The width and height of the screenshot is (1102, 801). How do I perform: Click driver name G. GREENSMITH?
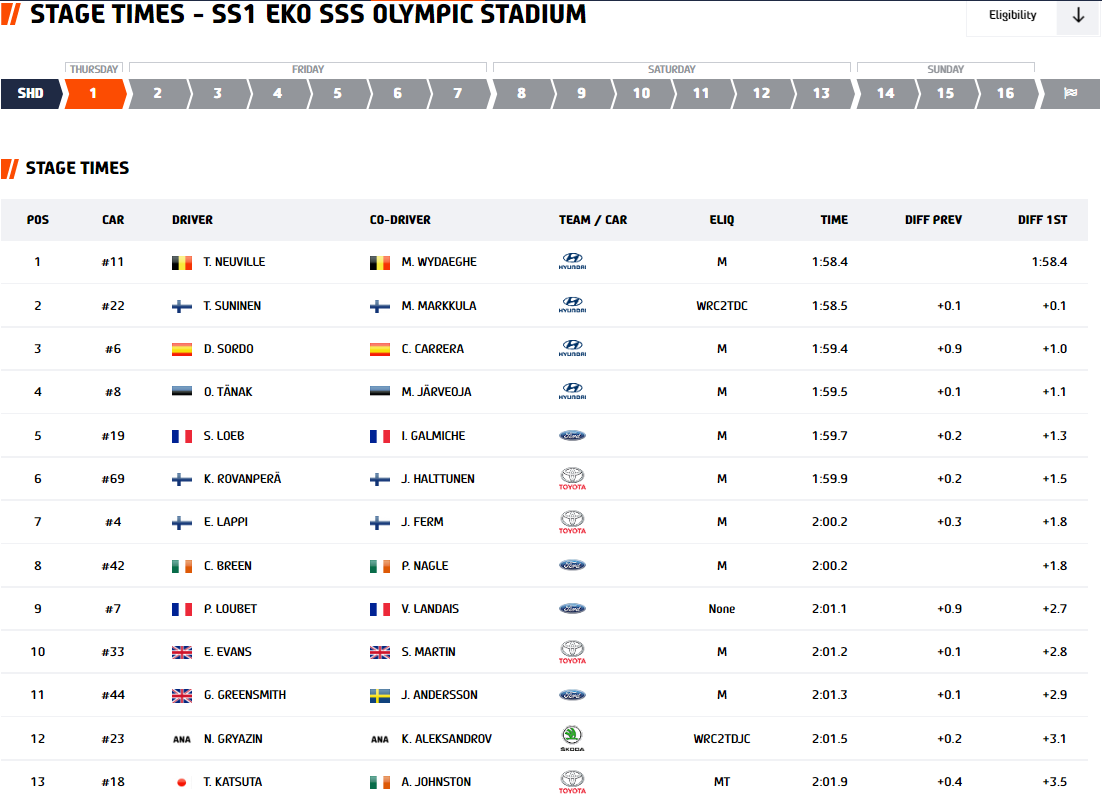coord(245,695)
